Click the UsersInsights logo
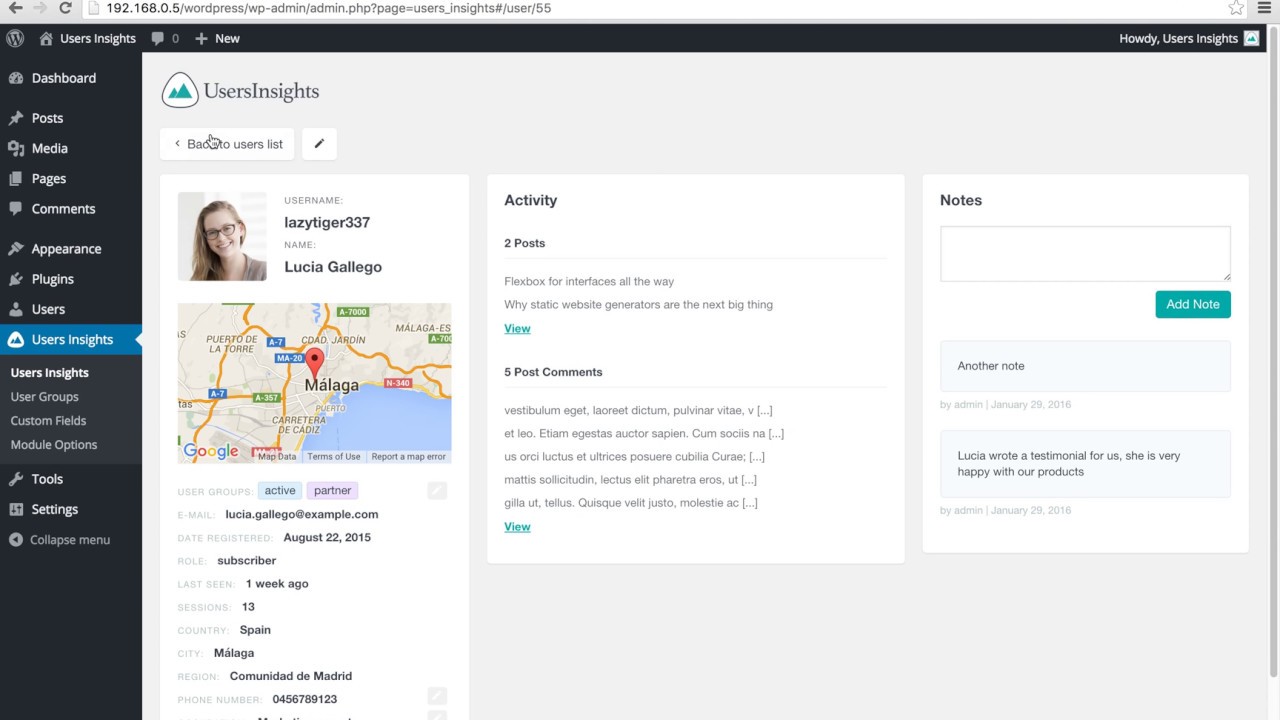Viewport: 1280px width, 720px height. [241, 90]
